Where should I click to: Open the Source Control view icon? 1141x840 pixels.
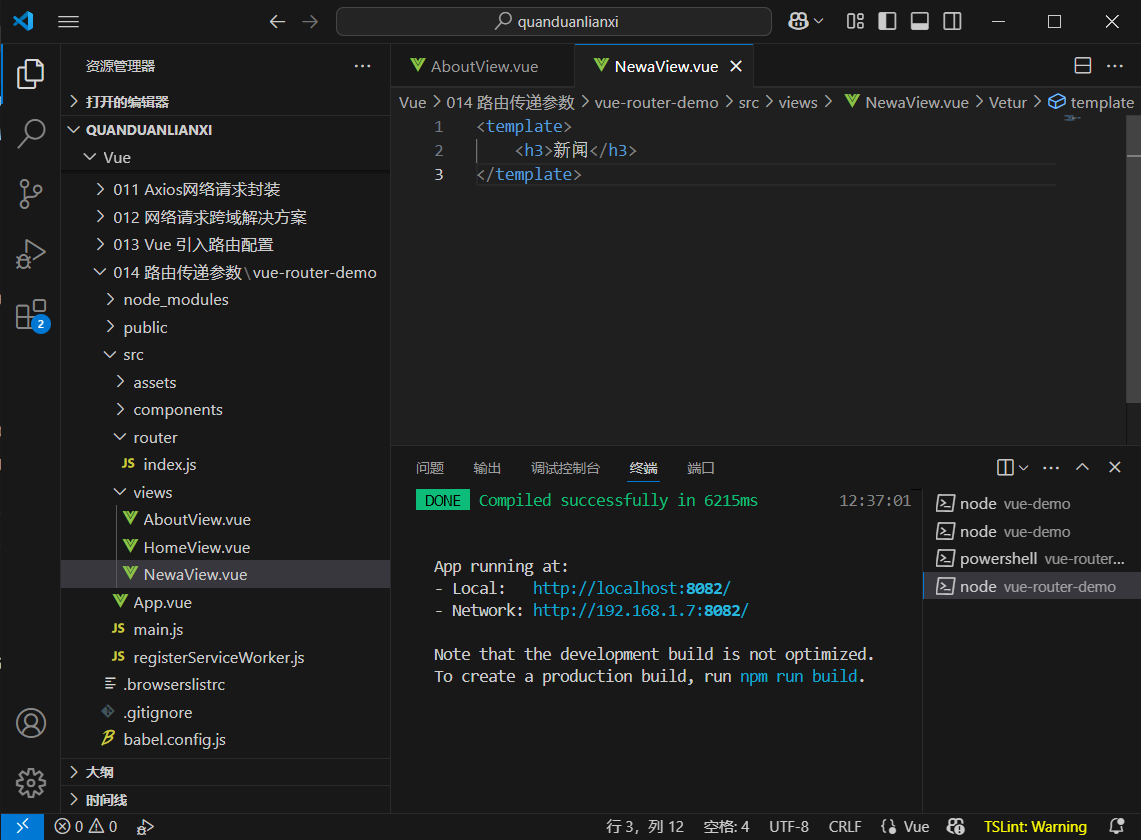click(31, 194)
